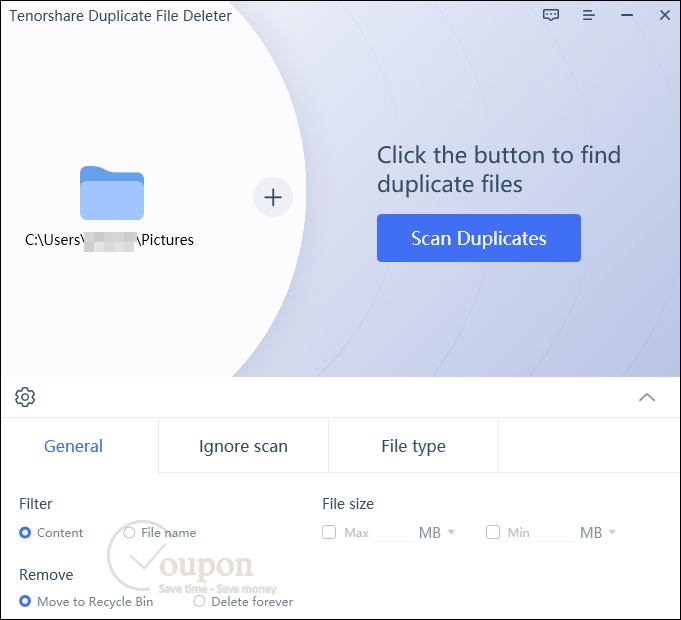Screen dimensions: 681x620
Task: Open the feedback chat icon
Action: coord(551,15)
